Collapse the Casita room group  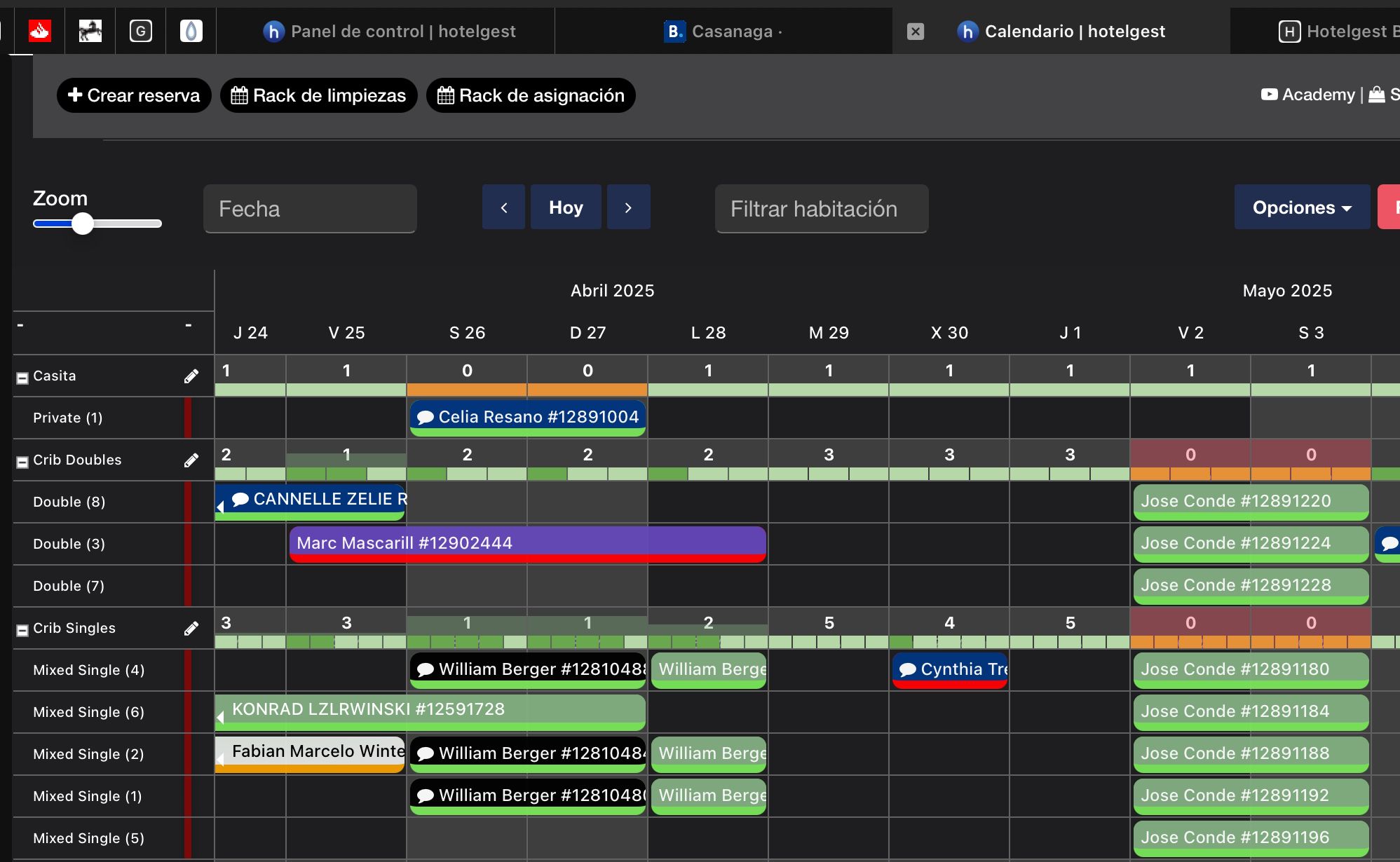[22, 378]
